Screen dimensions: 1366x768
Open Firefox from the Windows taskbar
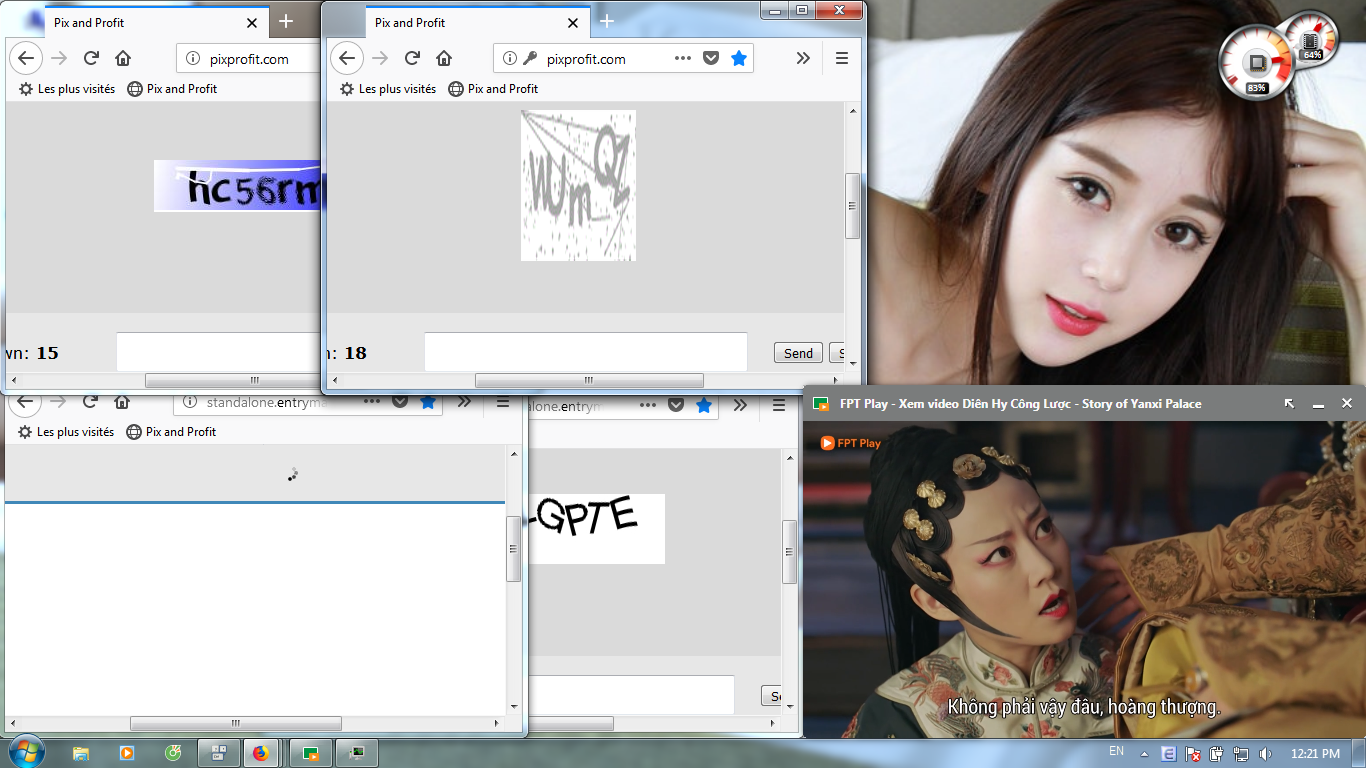[x=261, y=753]
